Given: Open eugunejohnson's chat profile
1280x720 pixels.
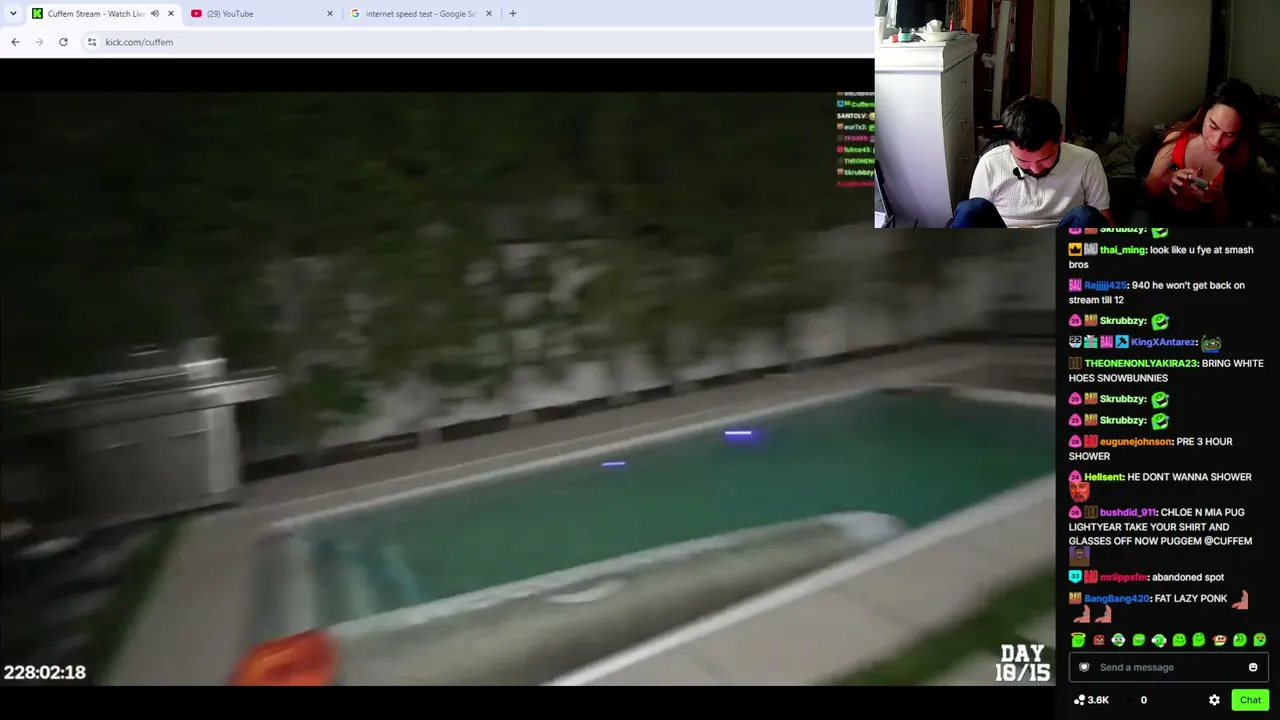Looking at the screenshot, I should pyautogui.click(x=1135, y=441).
